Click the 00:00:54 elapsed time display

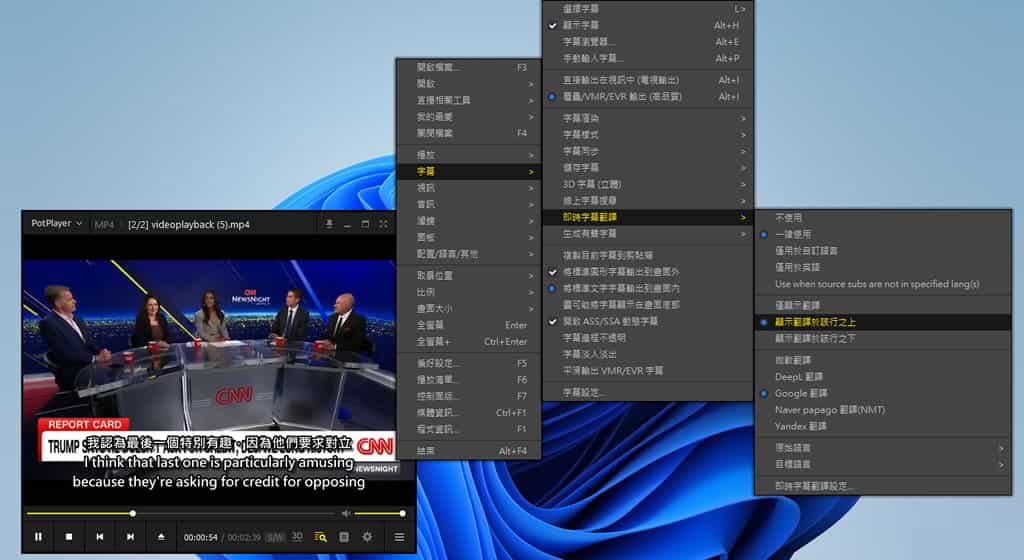click(x=200, y=537)
